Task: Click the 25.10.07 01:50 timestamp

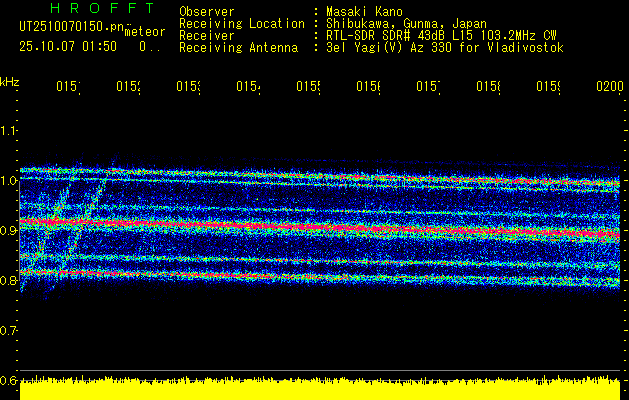Action: coord(68,46)
